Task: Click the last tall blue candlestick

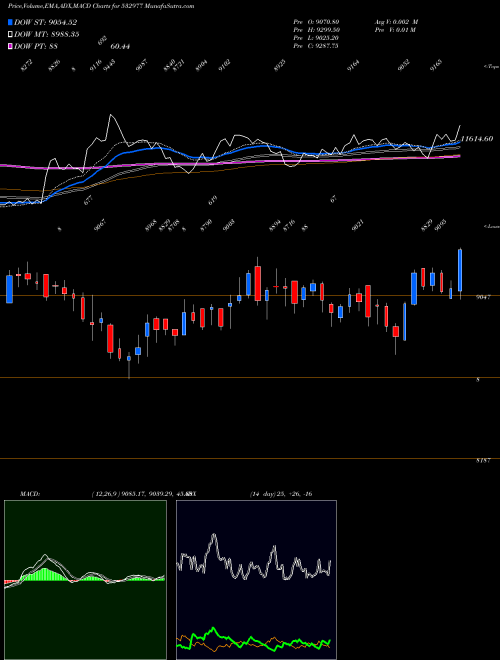Action: pos(460,270)
